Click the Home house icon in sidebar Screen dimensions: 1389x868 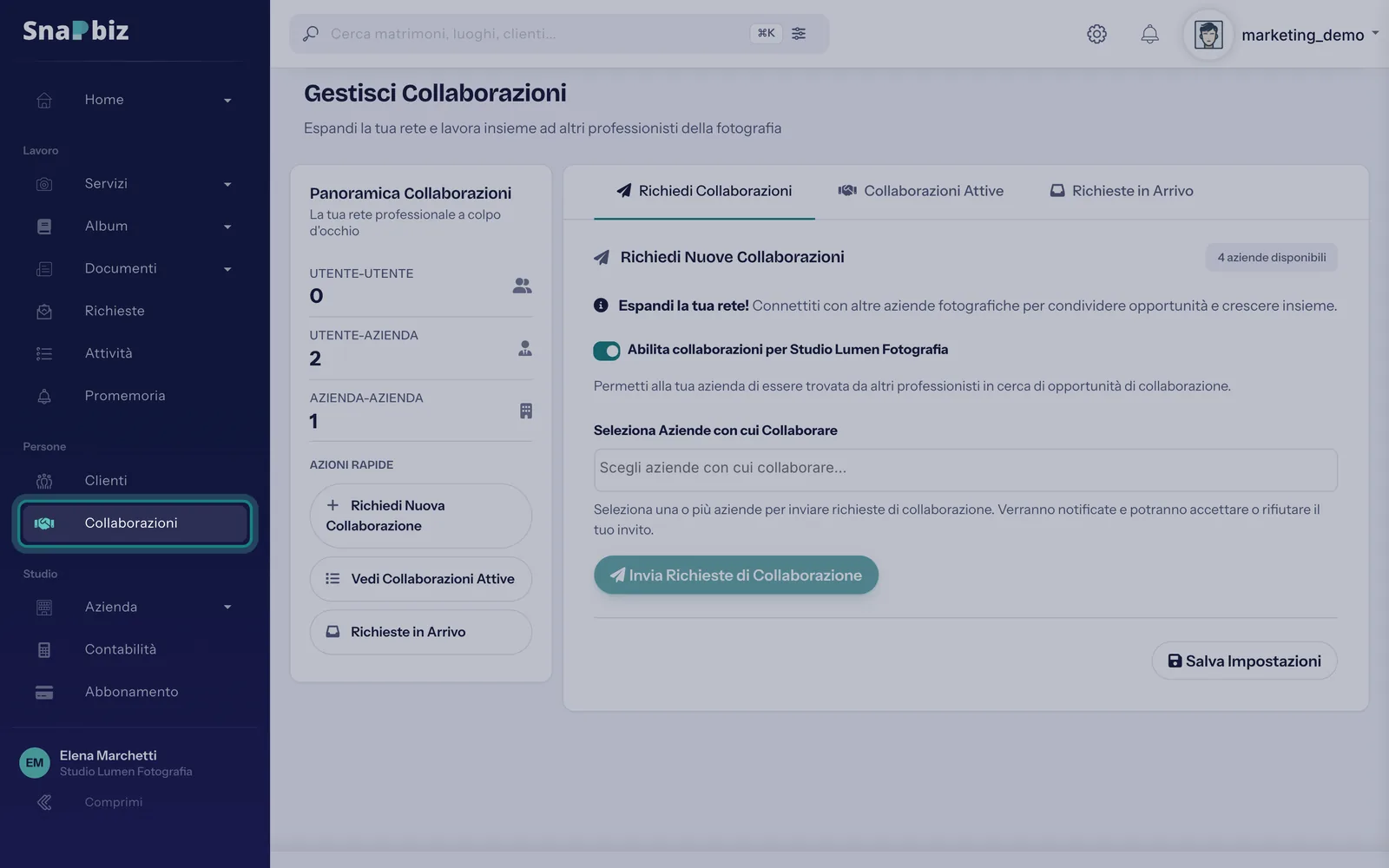44,100
